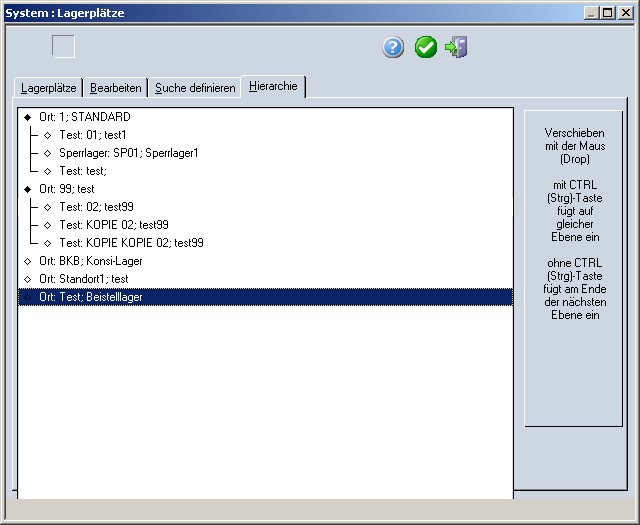
Task: Maximize the Lagerplätze window
Action: [x=609, y=13]
